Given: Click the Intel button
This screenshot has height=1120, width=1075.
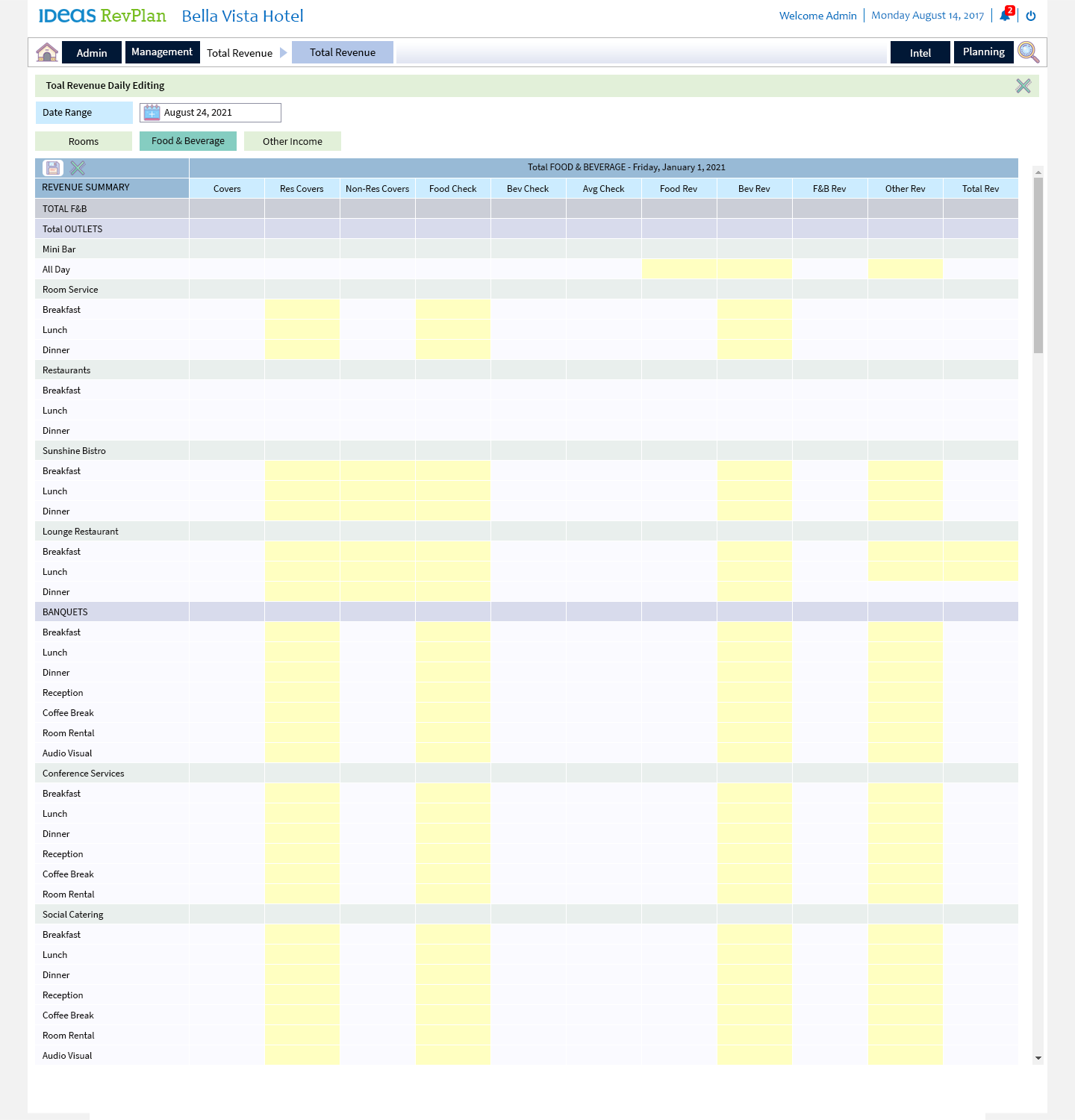Looking at the screenshot, I should pos(920,52).
